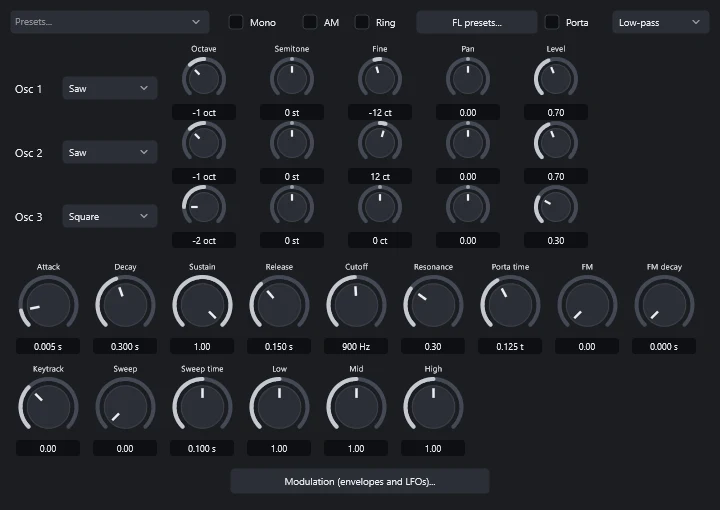Click Porta time value 0.125 t
The image size is (720, 510).
510,346
